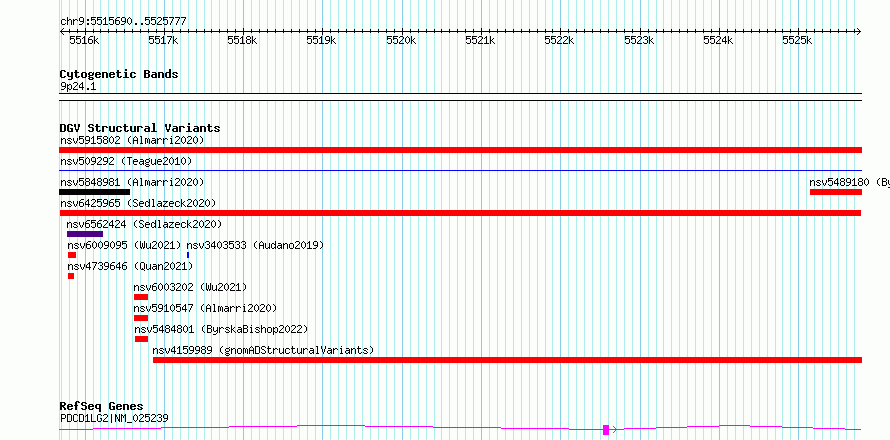The image size is (890, 440).
Task: Click the 5525k ruler tick label
Action: pos(797,40)
